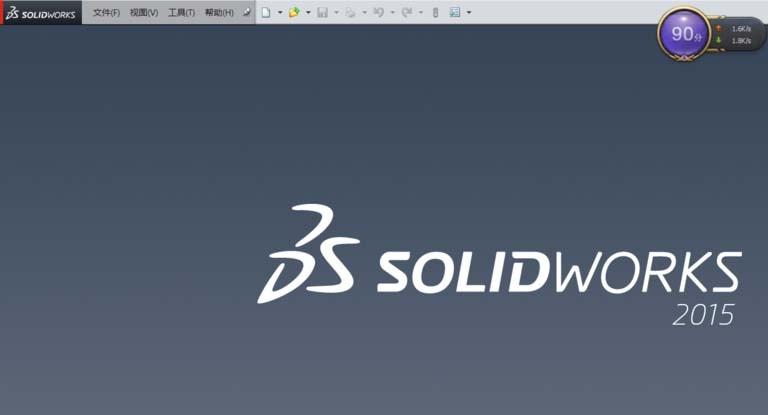Open the 帮助(H) menu

click(x=219, y=13)
